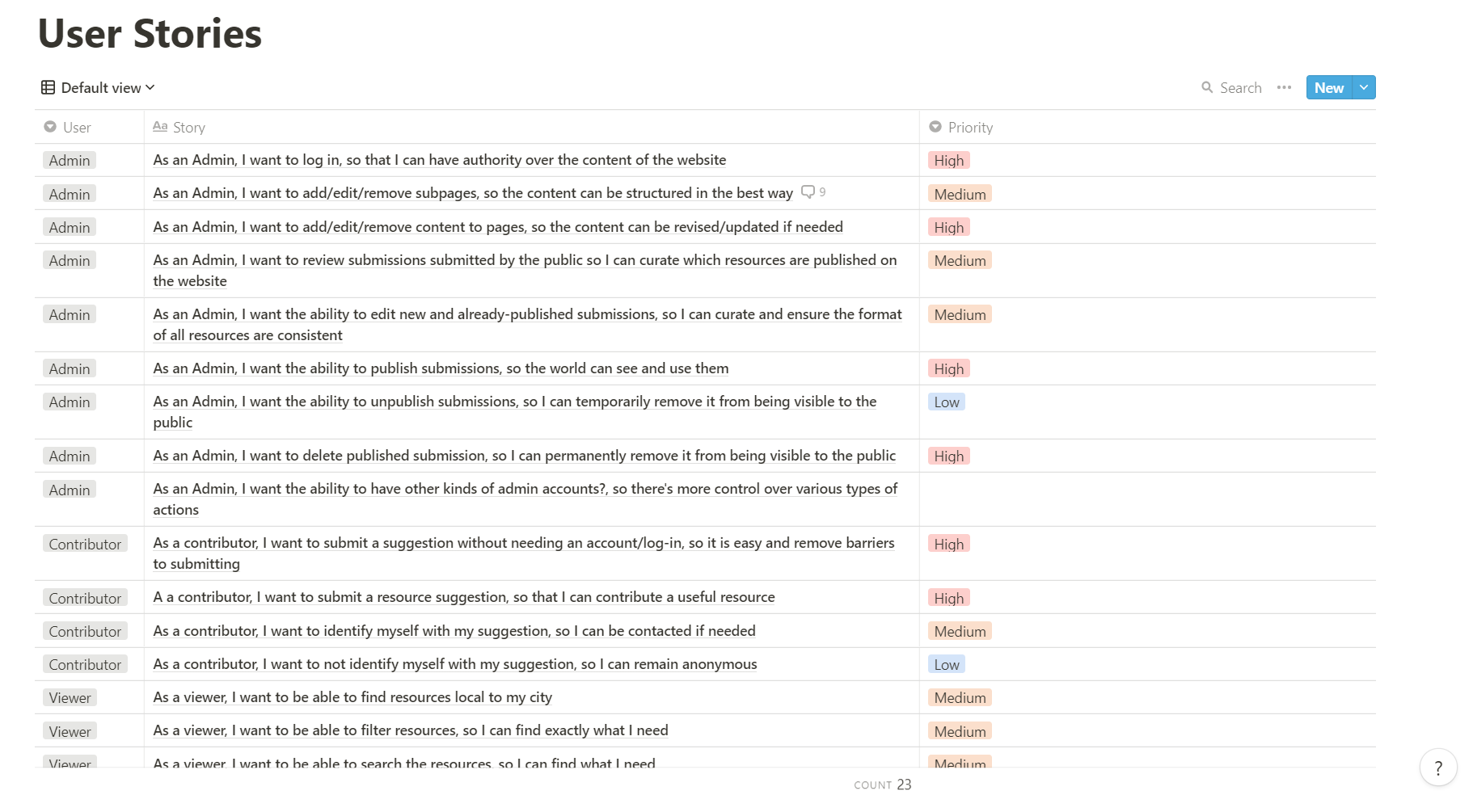Open the Default view switcher dropdown
This screenshot has width=1473, height=812.
[x=107, y=87]
